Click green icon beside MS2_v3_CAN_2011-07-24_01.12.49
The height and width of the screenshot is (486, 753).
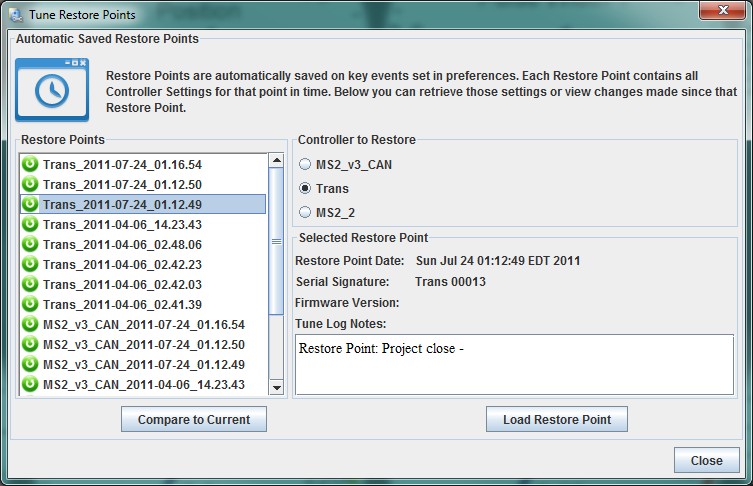(x=30, y=364)
